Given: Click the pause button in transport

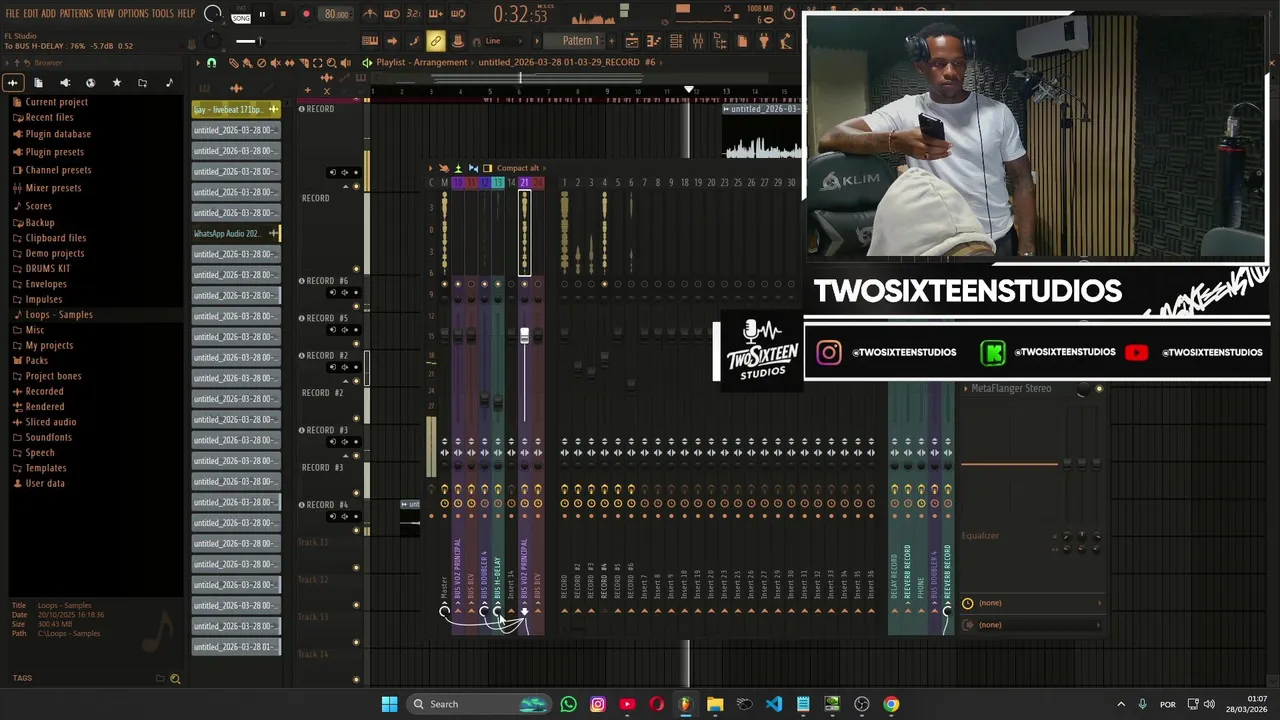Looking at the screenshot, I should coord(262,14).
